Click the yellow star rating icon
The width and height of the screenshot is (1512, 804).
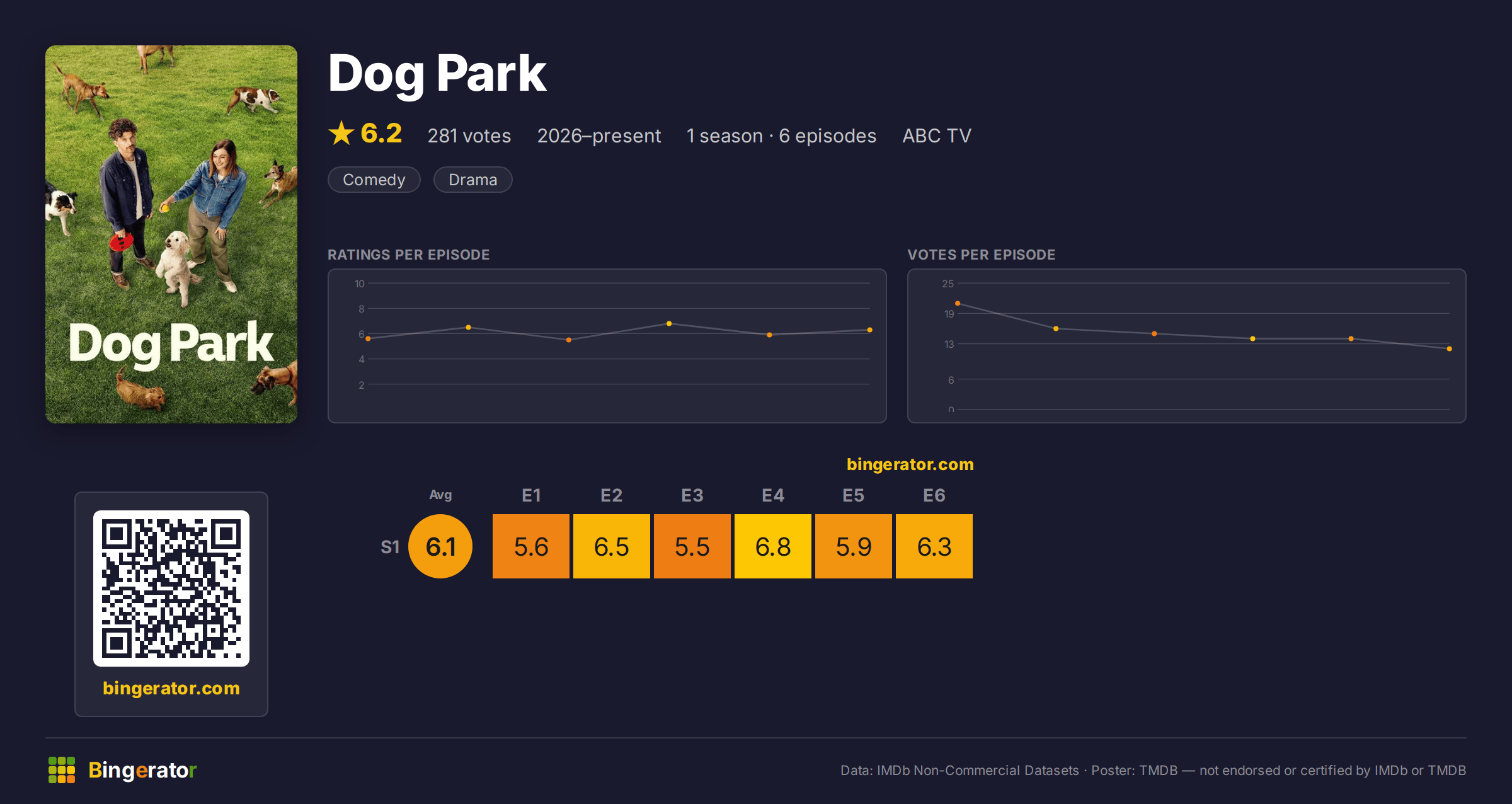341,134
